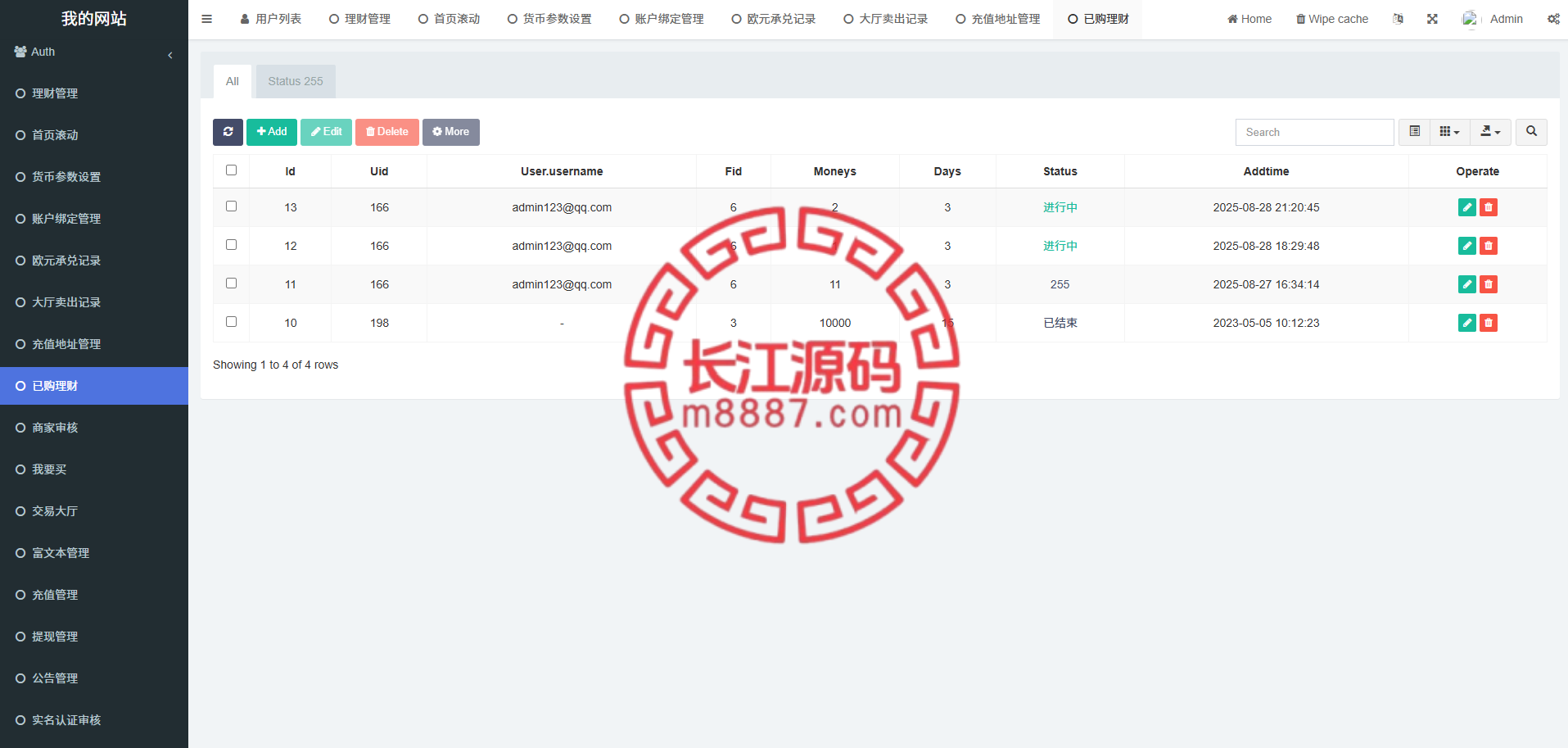Toggle fullscreen mode icon in header
The width and height of the screenshot is (1568, 748).
1432,19
